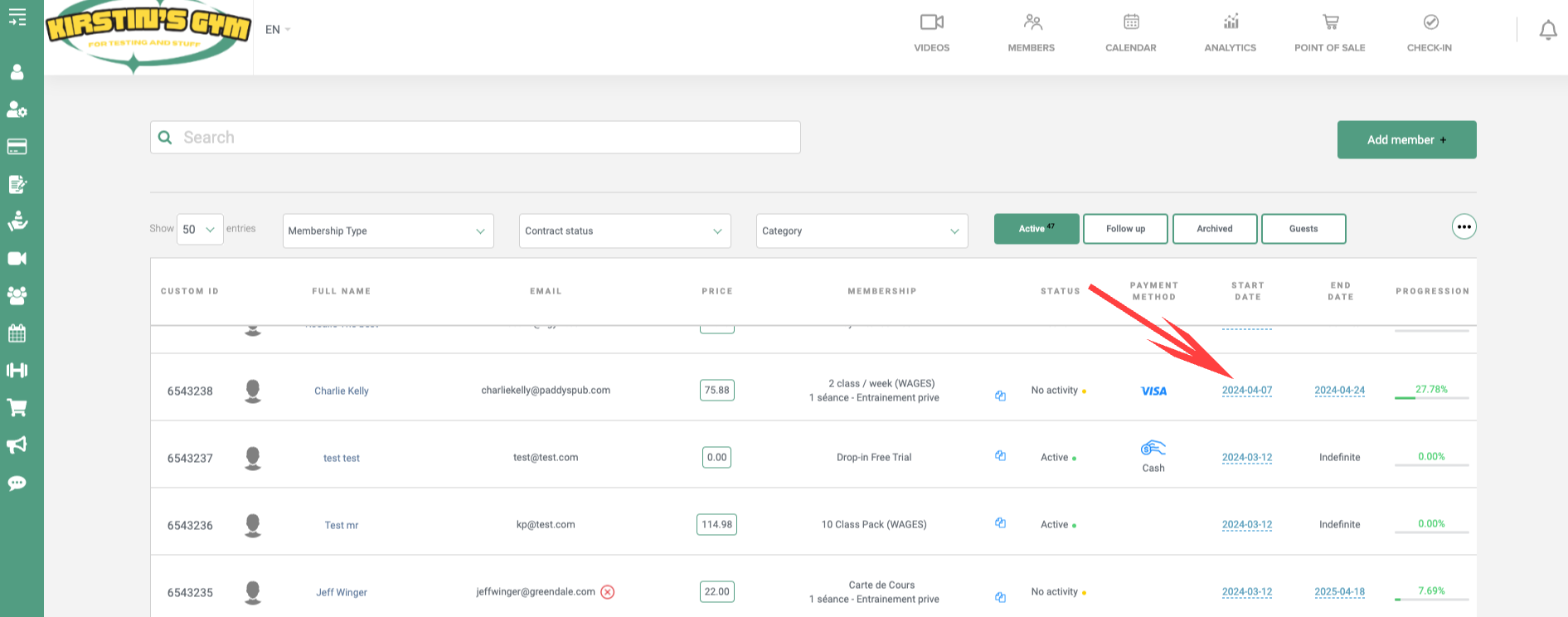Open the notifications bell
Viewport: 1568px width, 617px height.
coord(1547,31)
